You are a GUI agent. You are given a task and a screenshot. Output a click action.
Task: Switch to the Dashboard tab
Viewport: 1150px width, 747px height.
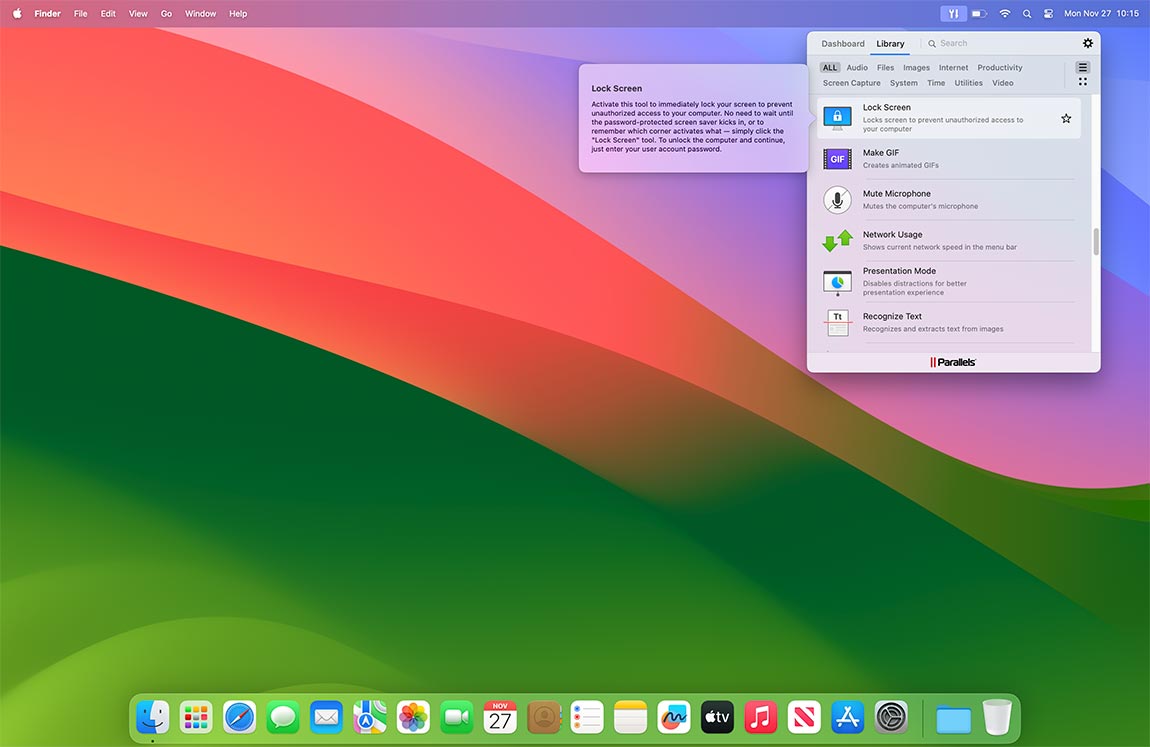pos(843,44)
